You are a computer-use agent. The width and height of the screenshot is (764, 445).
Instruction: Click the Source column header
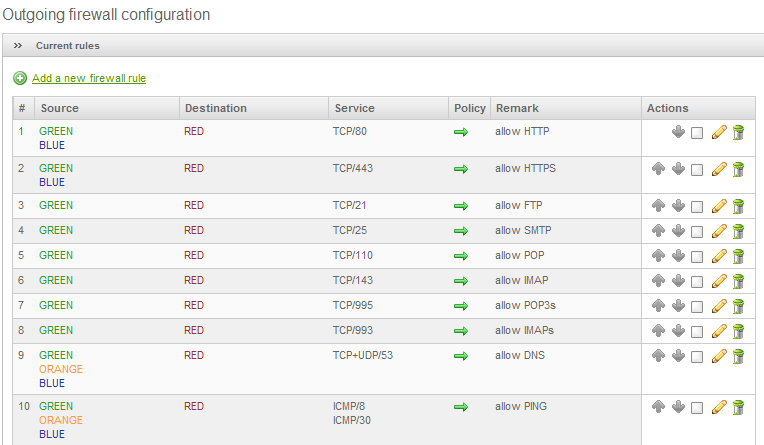coord(58,108)
